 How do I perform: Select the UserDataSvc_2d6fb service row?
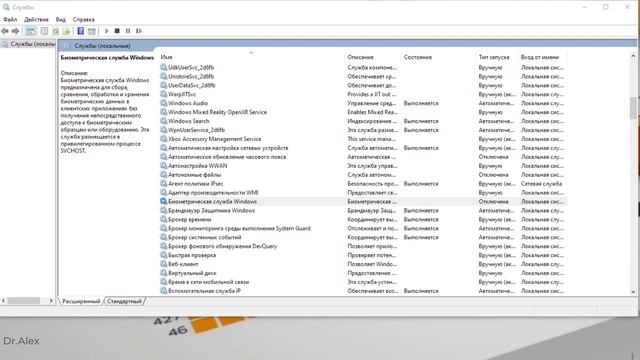coord(362,85)
